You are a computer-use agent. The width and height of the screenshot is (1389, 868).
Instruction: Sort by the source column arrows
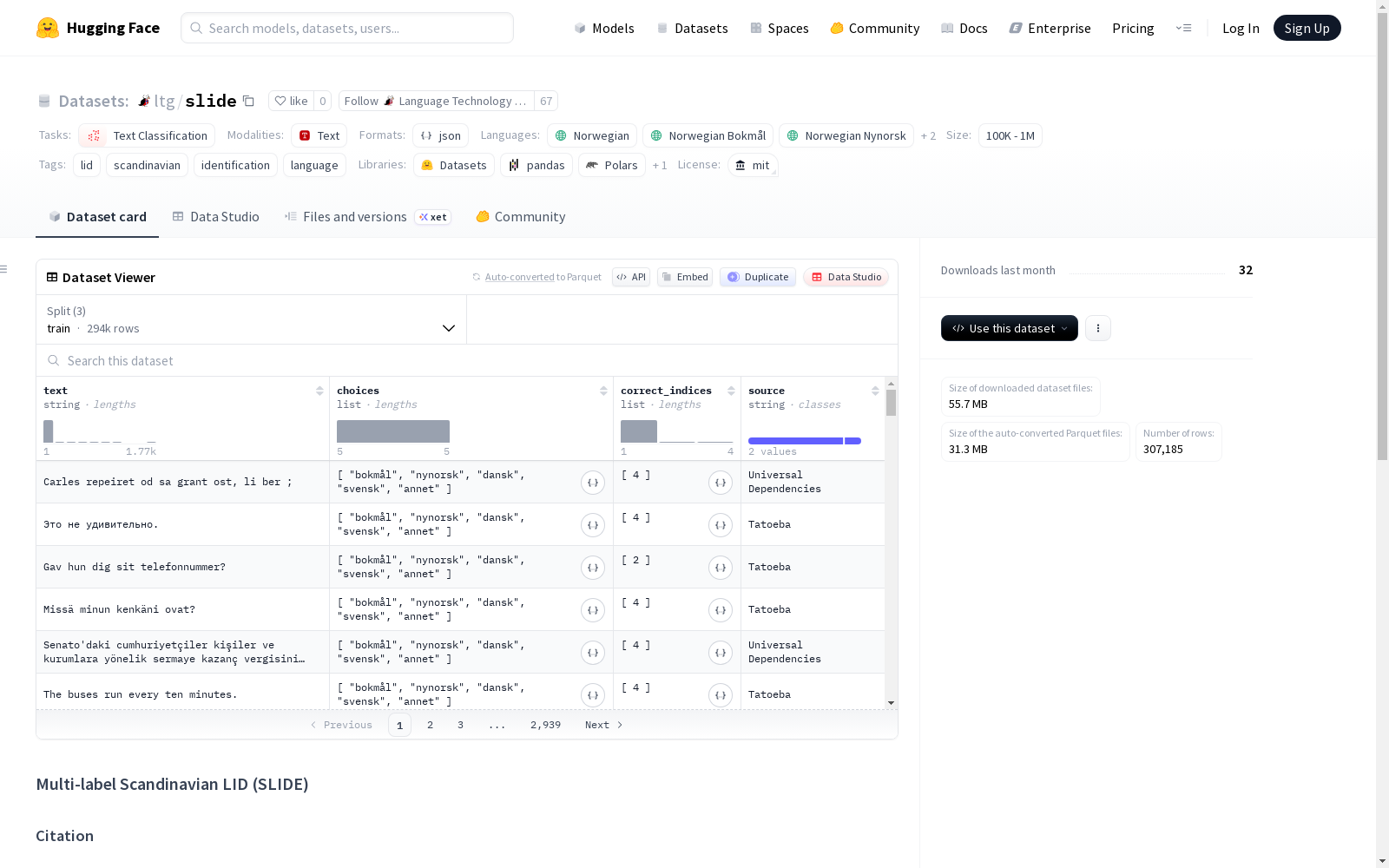point(875,391)
